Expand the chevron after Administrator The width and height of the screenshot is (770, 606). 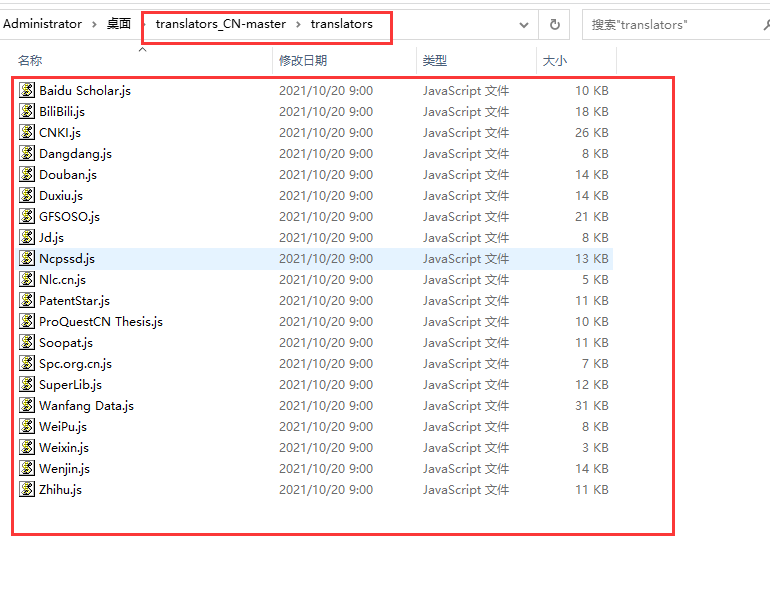(x=94, y=24)
